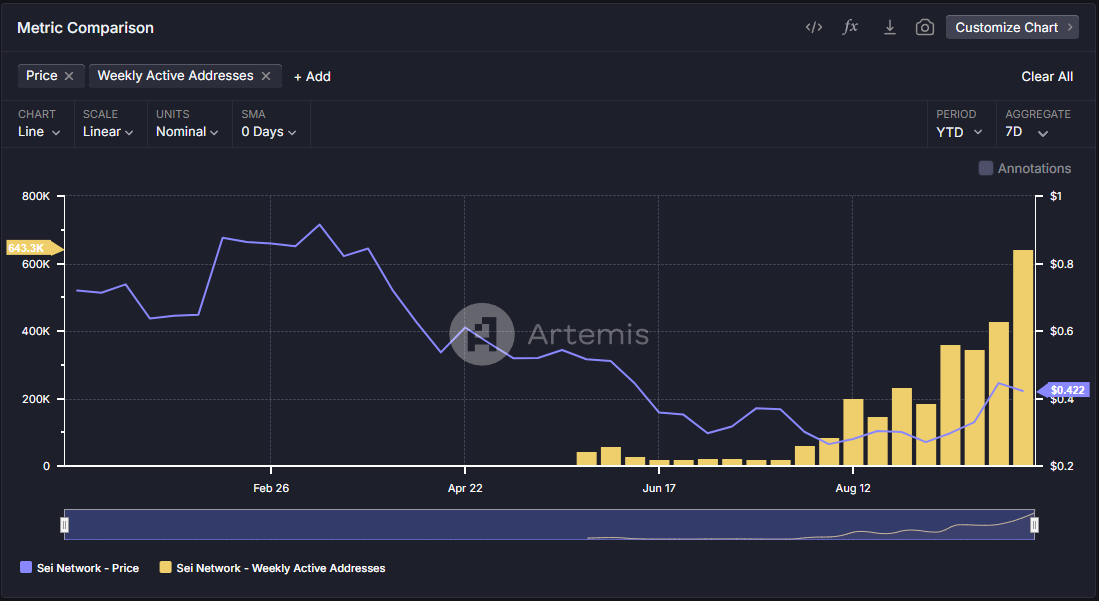Screen dimensions: 1099x601
Task: Click the yellow Weekly Active Addresses swatch
Action: pyautogui.click(x=165, y=567)
